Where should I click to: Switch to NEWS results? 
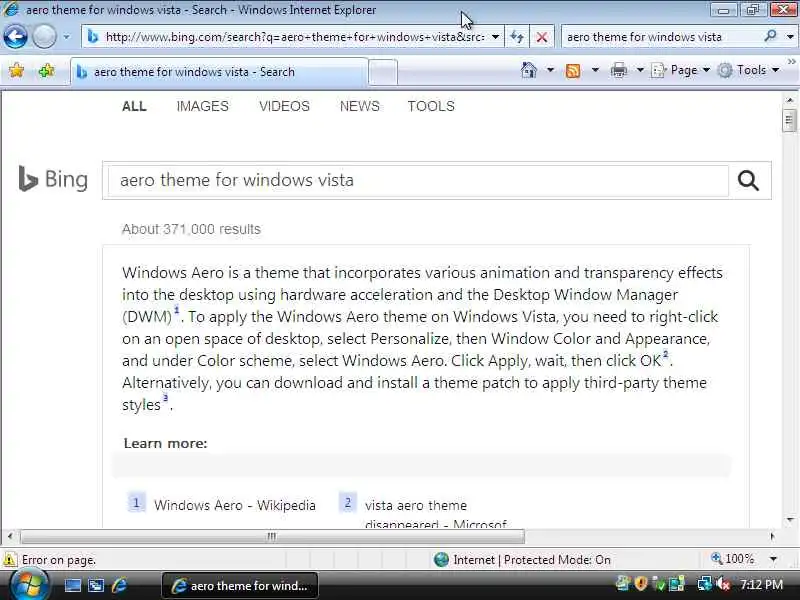pos(360,106)
